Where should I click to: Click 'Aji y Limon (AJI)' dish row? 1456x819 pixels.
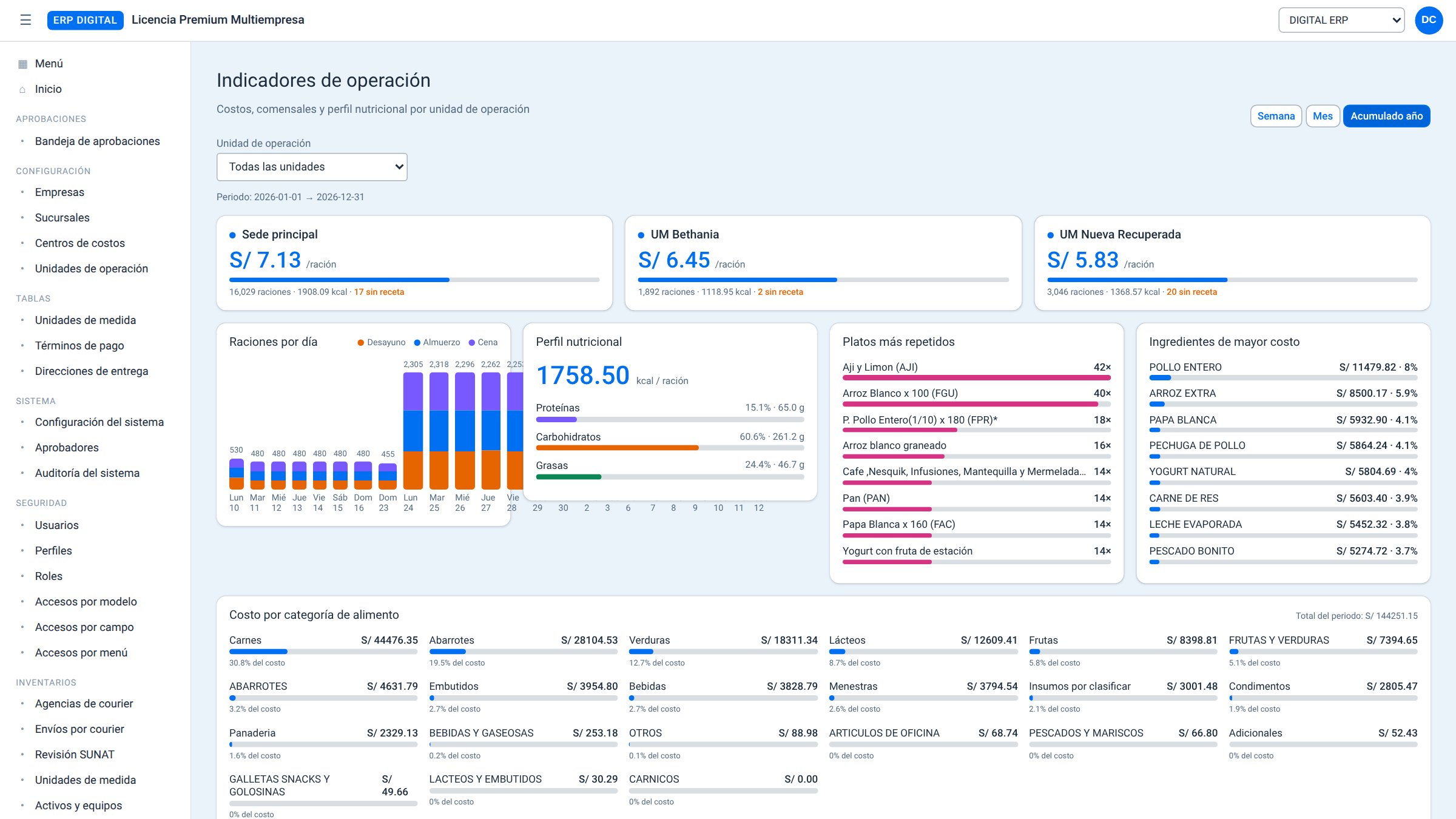click(x=977, y=371)
